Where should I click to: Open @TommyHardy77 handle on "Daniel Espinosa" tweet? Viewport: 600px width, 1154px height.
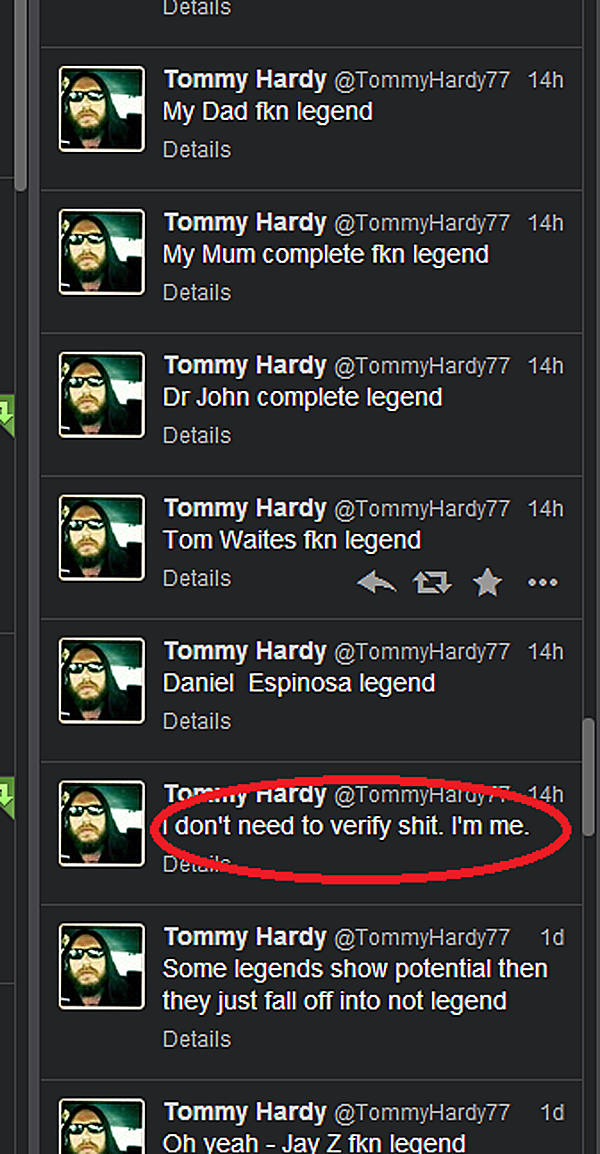click(x=421, y=651)
